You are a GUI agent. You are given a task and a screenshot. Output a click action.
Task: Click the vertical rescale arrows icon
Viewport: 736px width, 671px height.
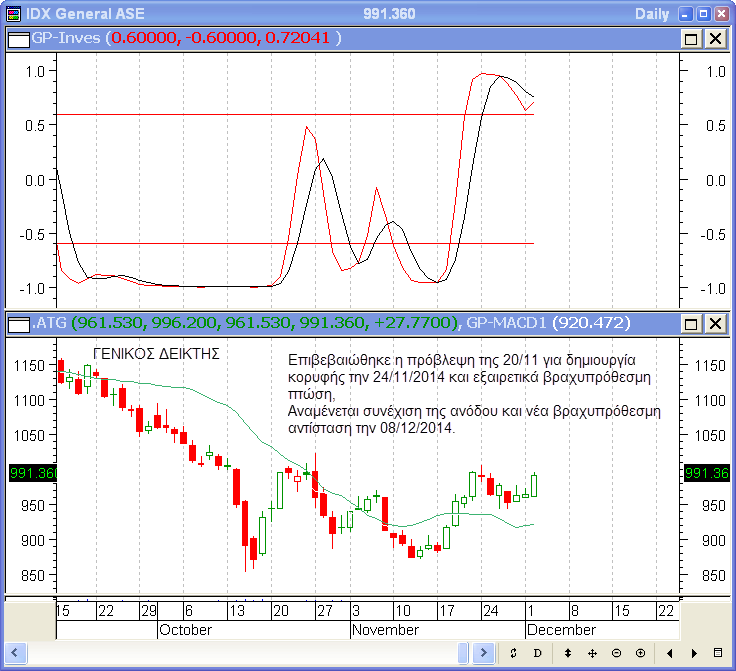tap(568, 653)
